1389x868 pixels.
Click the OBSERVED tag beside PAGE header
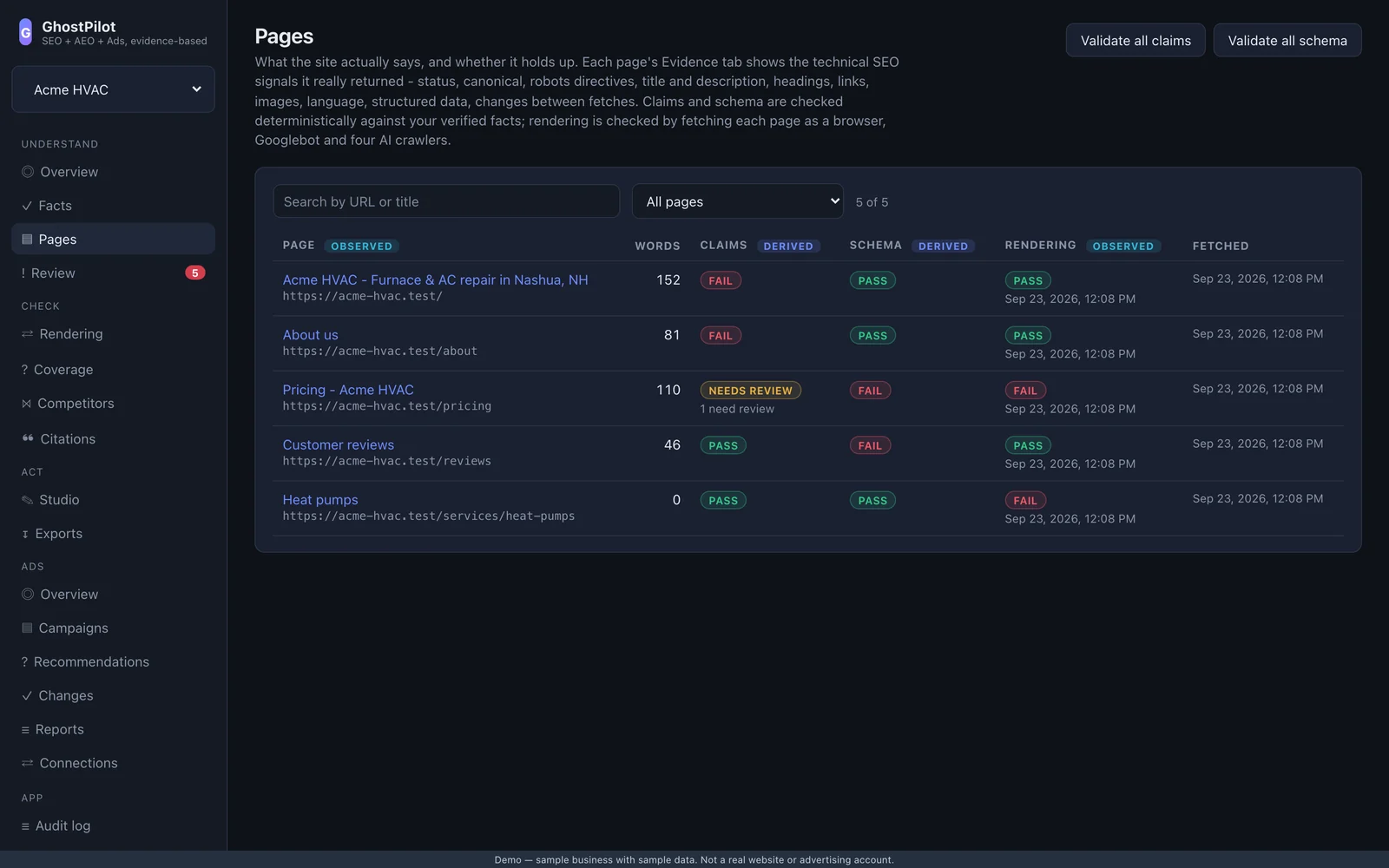coord(361,247)
